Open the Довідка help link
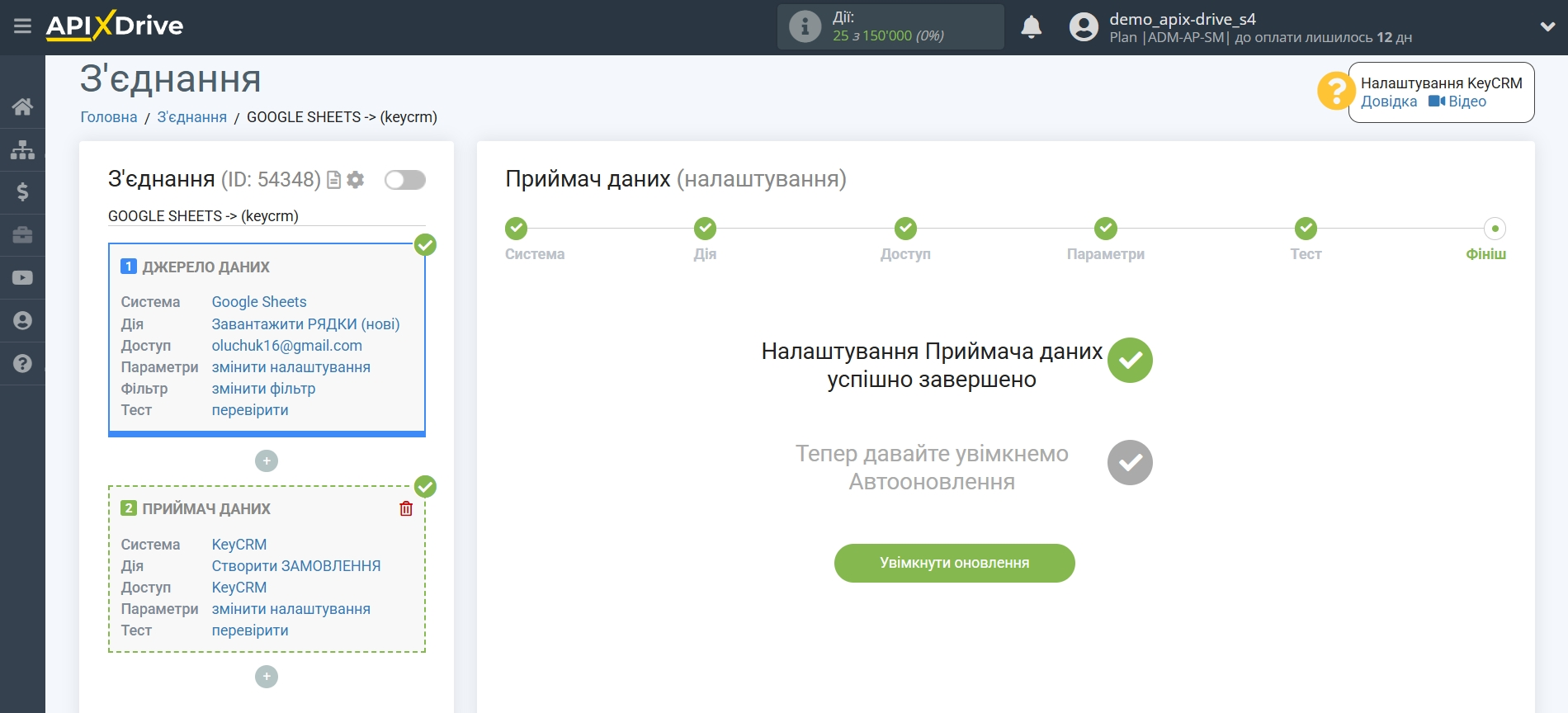The image size is (1568, 713). [1389, 102]
